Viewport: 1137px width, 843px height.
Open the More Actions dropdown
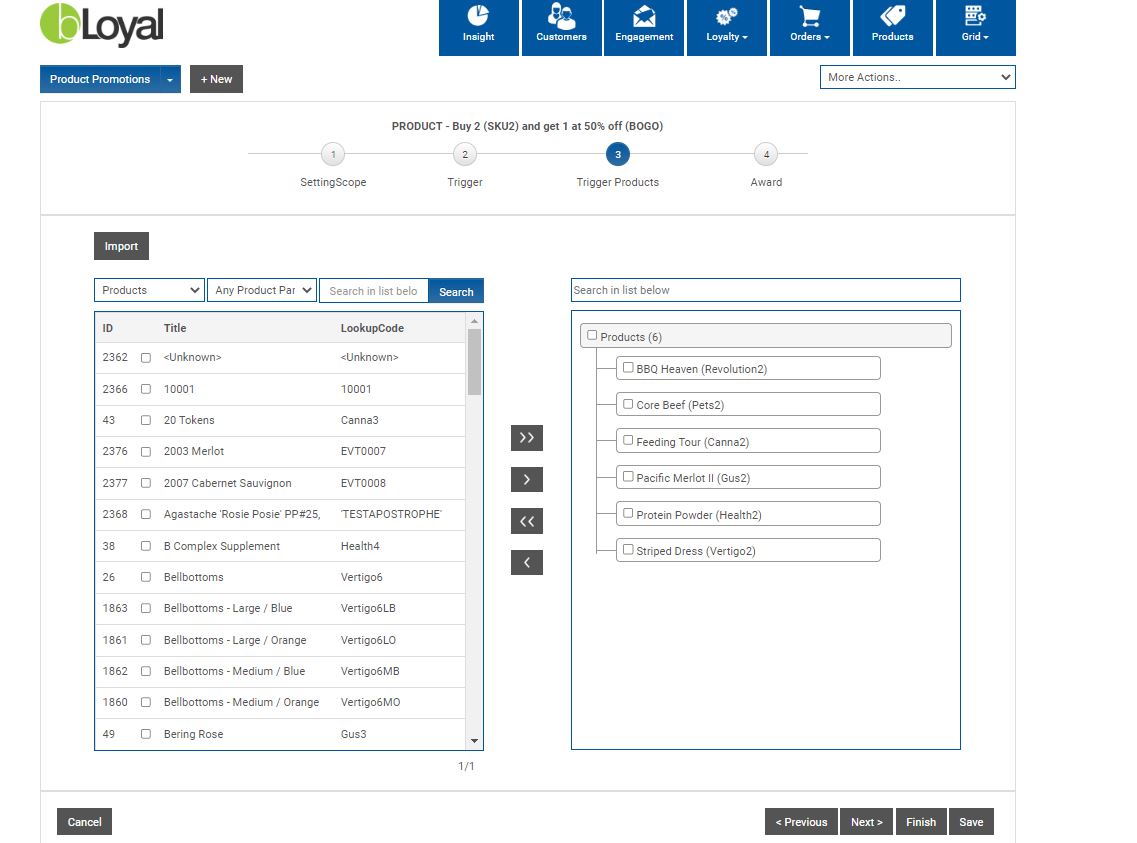917,77
